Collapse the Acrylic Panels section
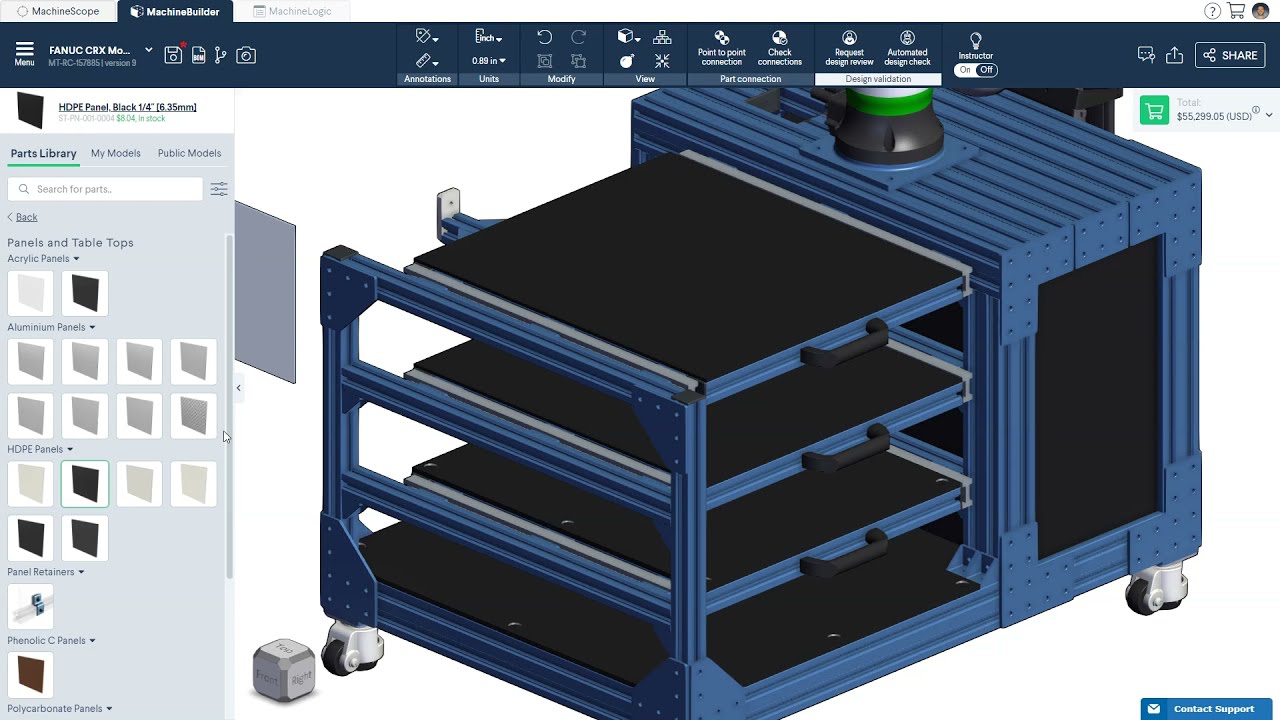The height and width of the screenshot is (720, 1280). [76, 259]
